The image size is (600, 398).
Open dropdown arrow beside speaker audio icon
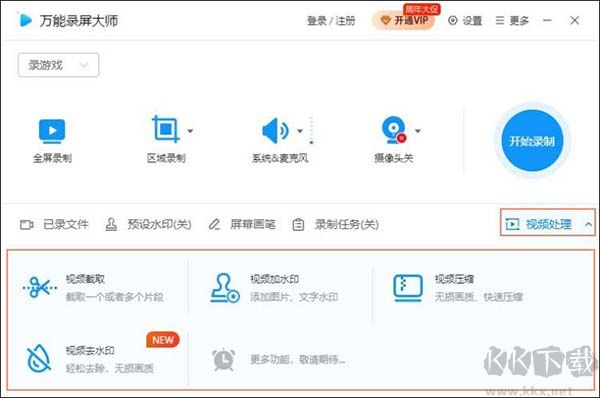tap(300, 131)
